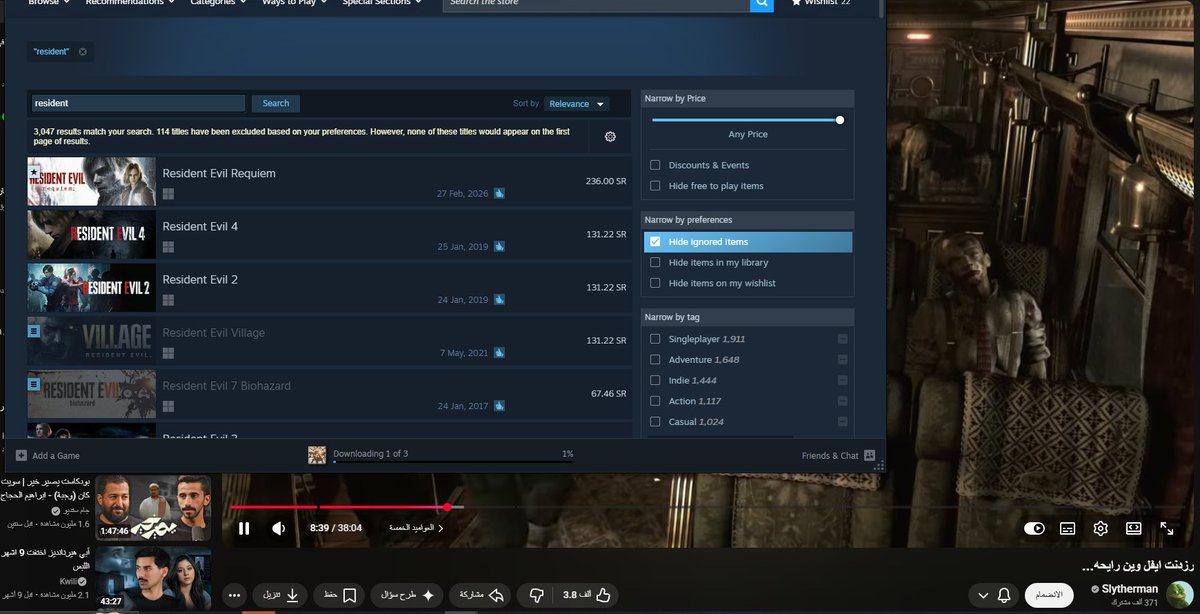This screenshot has width=1200, height=614.
Task: Click the thumbs-up review icon for Resident Evil 4
Action: point(499,246)
